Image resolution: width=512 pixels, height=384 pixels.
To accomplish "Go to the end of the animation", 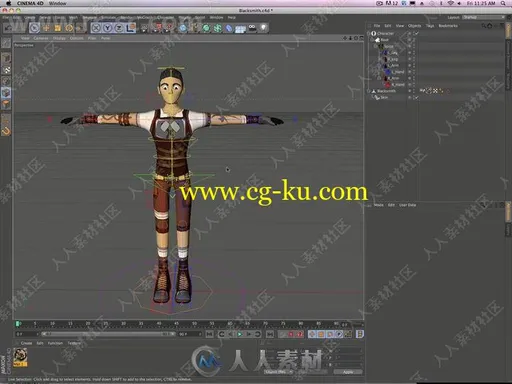I will click(x=270, y=334).
